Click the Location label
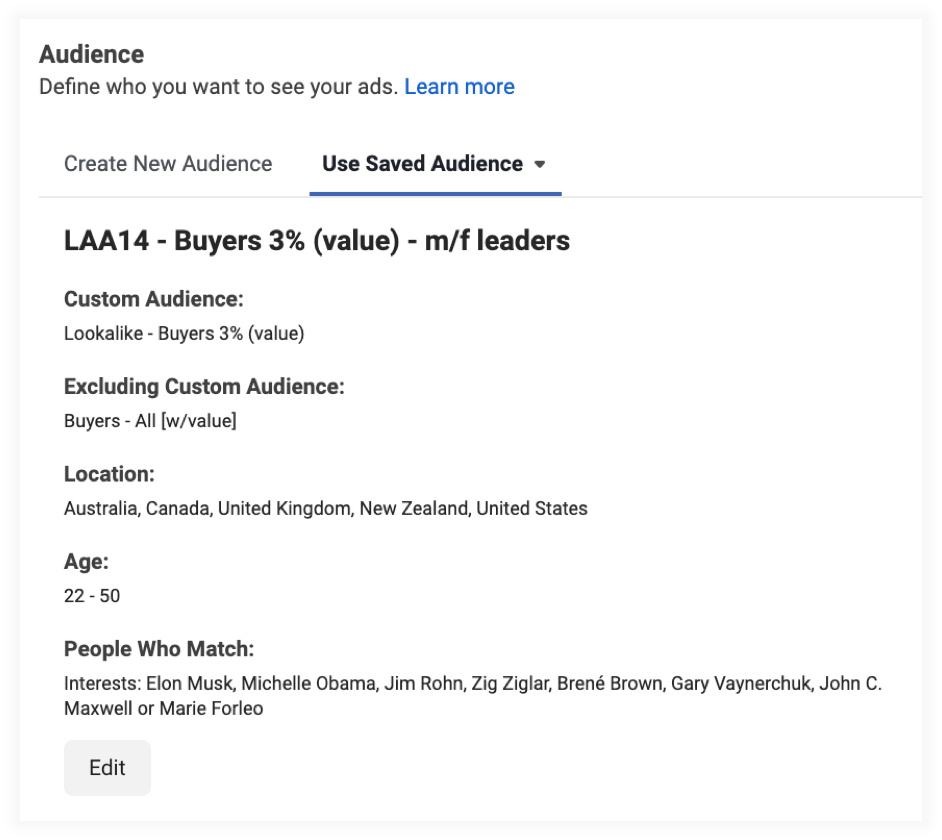 [109, 474]
